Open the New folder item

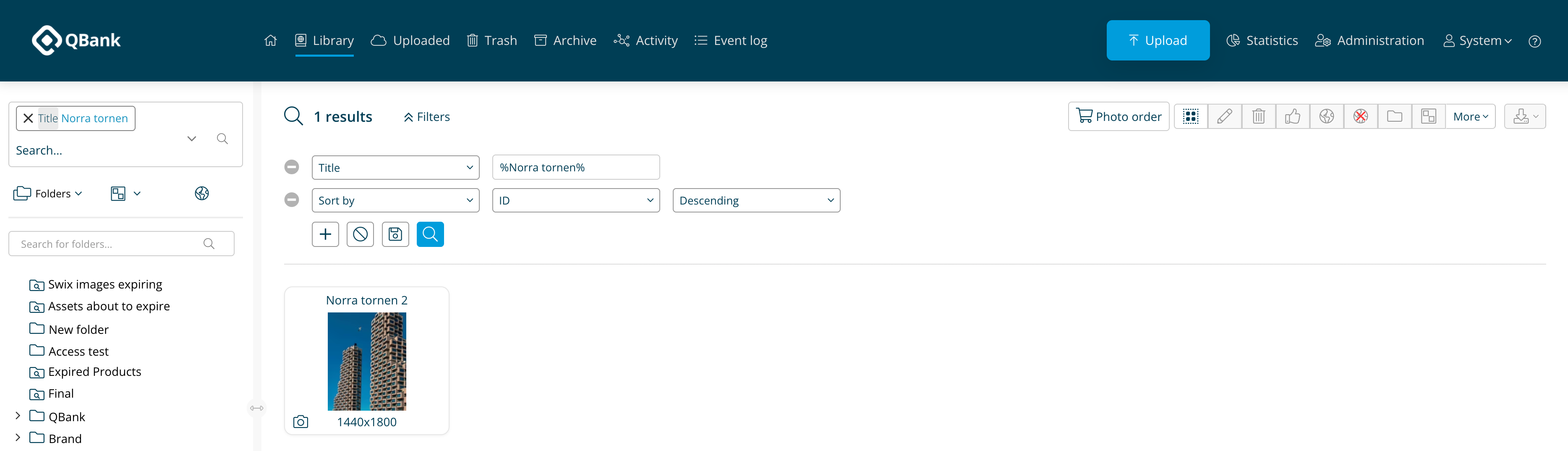tap(69, 329)
